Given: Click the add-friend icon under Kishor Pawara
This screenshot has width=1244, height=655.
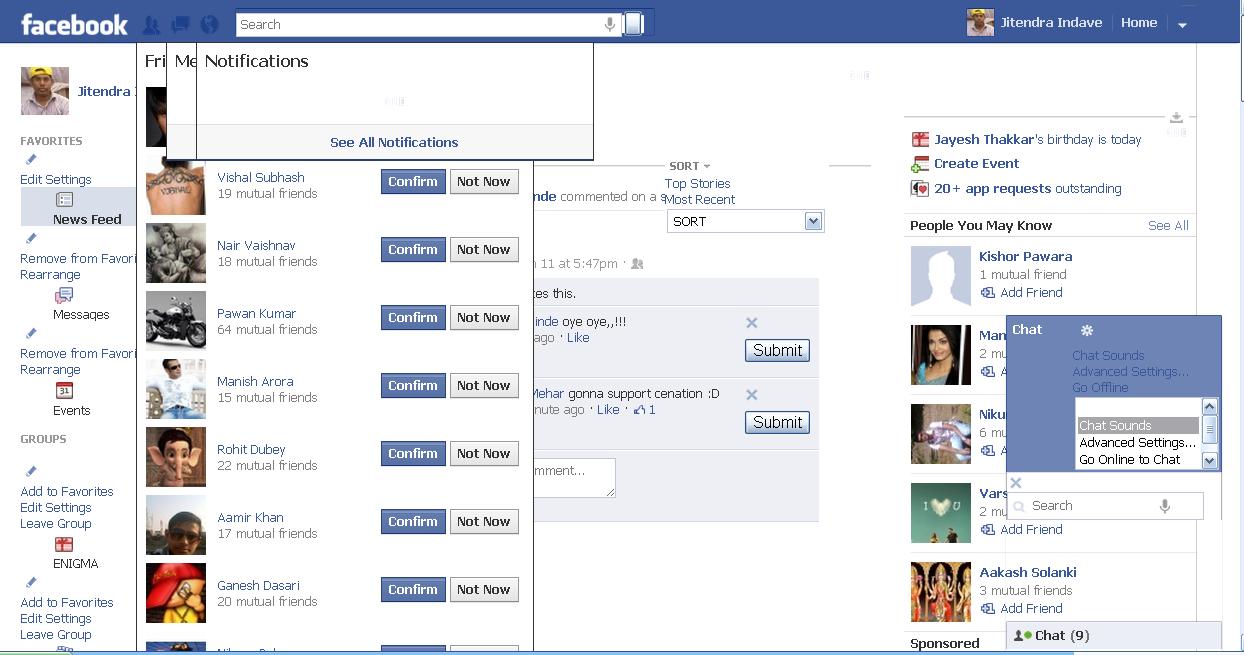Looking at the screenshot, I should tap(988, 293).
